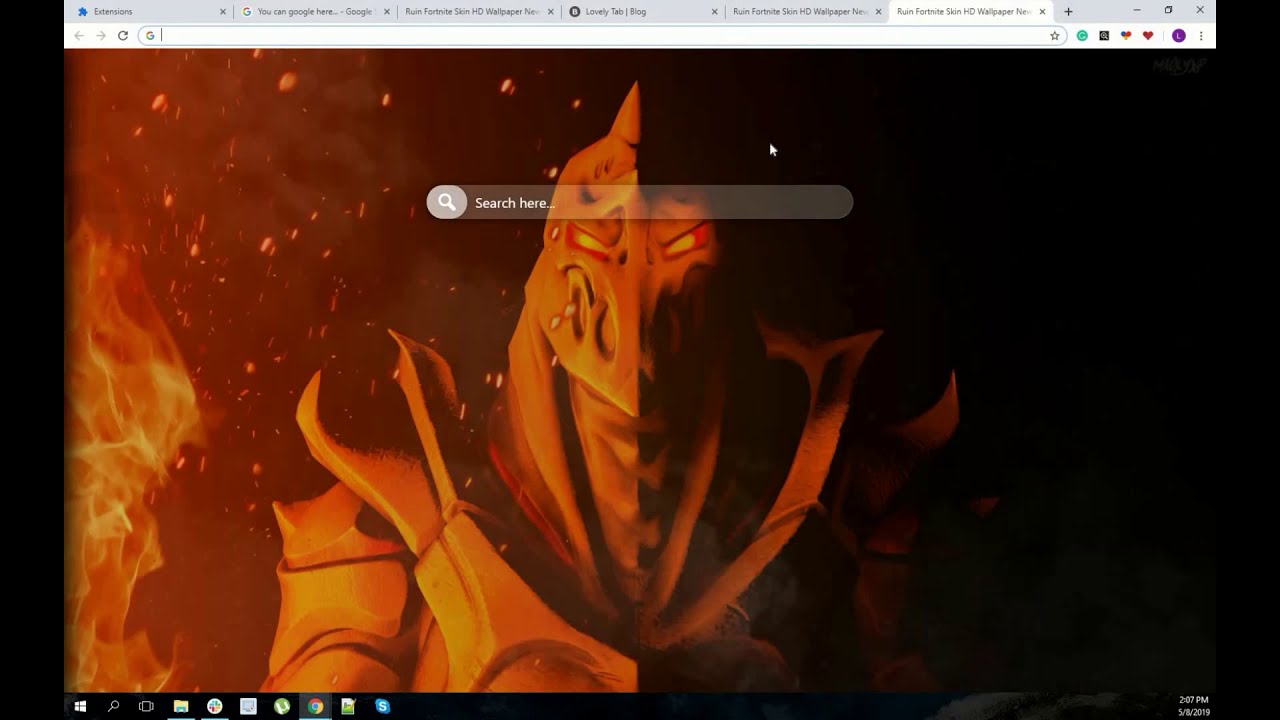
Task: Open the purple 'L' profile avatar
Action: click(1178, 36)
